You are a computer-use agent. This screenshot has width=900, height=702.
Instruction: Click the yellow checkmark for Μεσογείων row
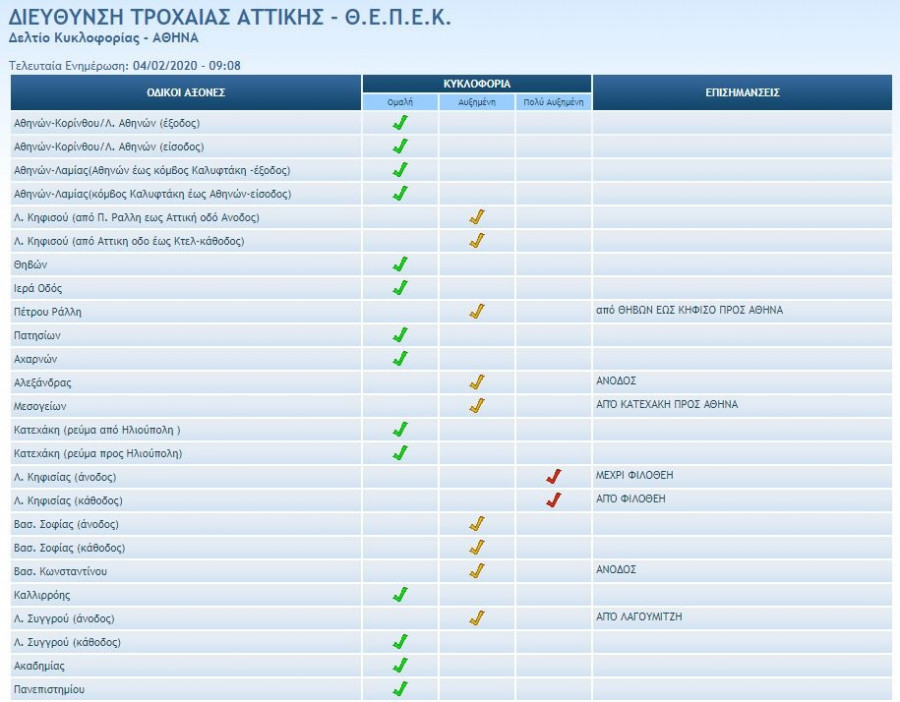tap(477, 405)
